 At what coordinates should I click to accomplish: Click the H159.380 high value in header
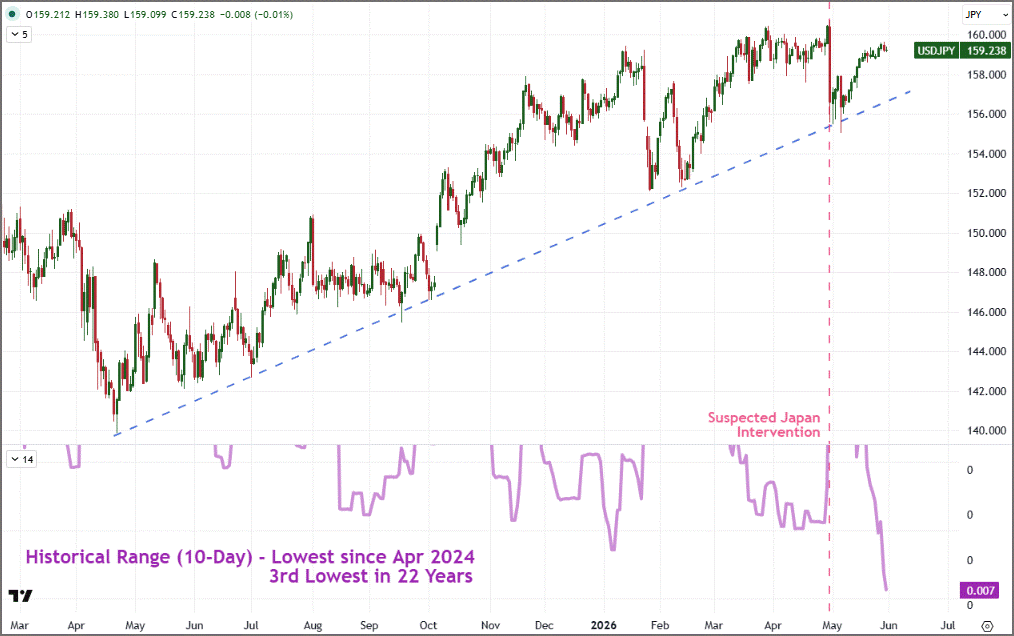pos(97,14)
